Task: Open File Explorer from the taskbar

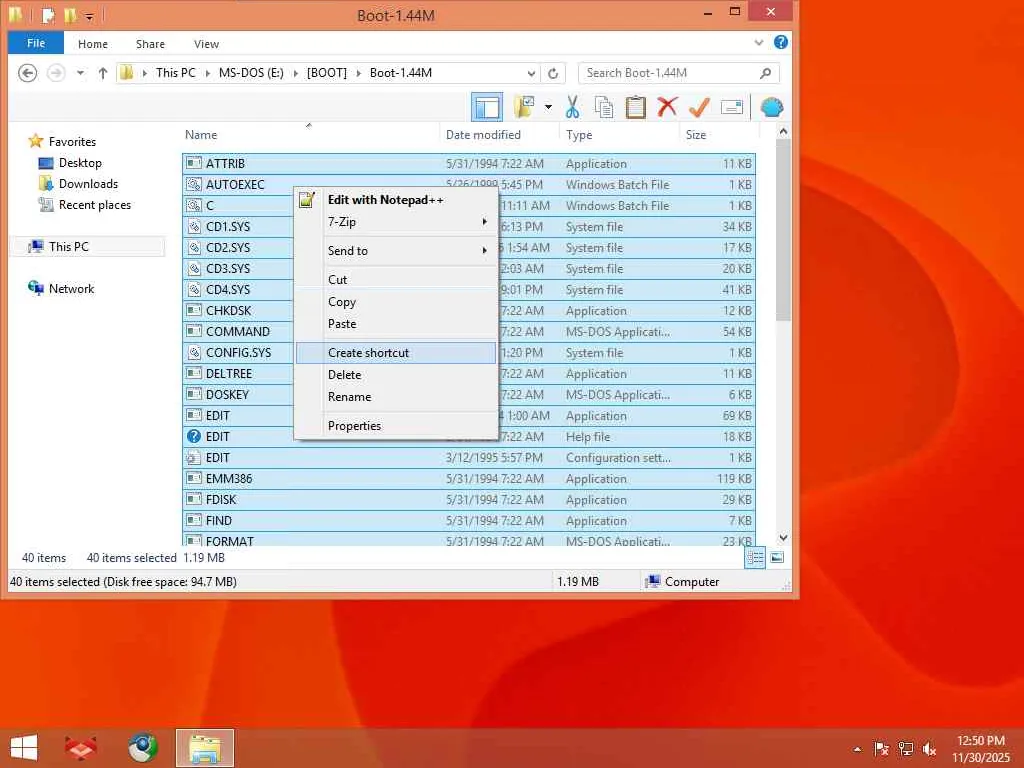Action: (204, 748)
